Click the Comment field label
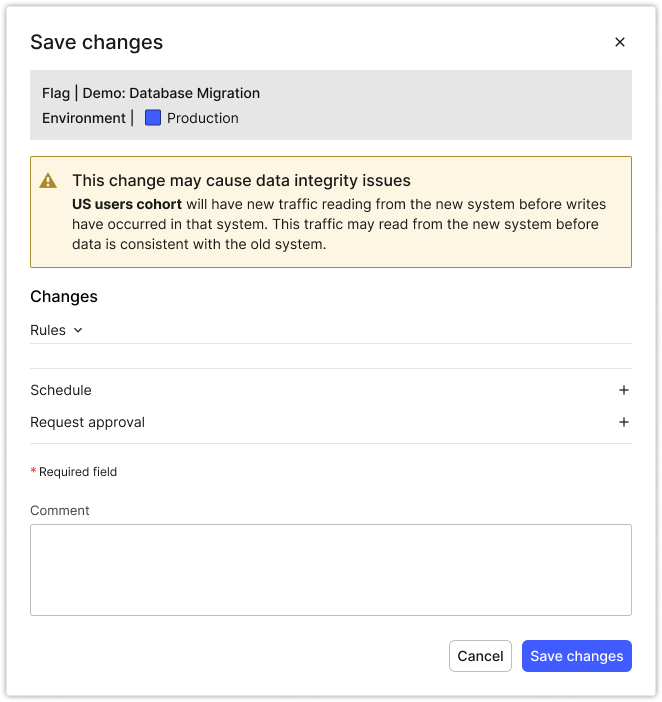The width and height of the screenshot is (662, 702). 60,510
